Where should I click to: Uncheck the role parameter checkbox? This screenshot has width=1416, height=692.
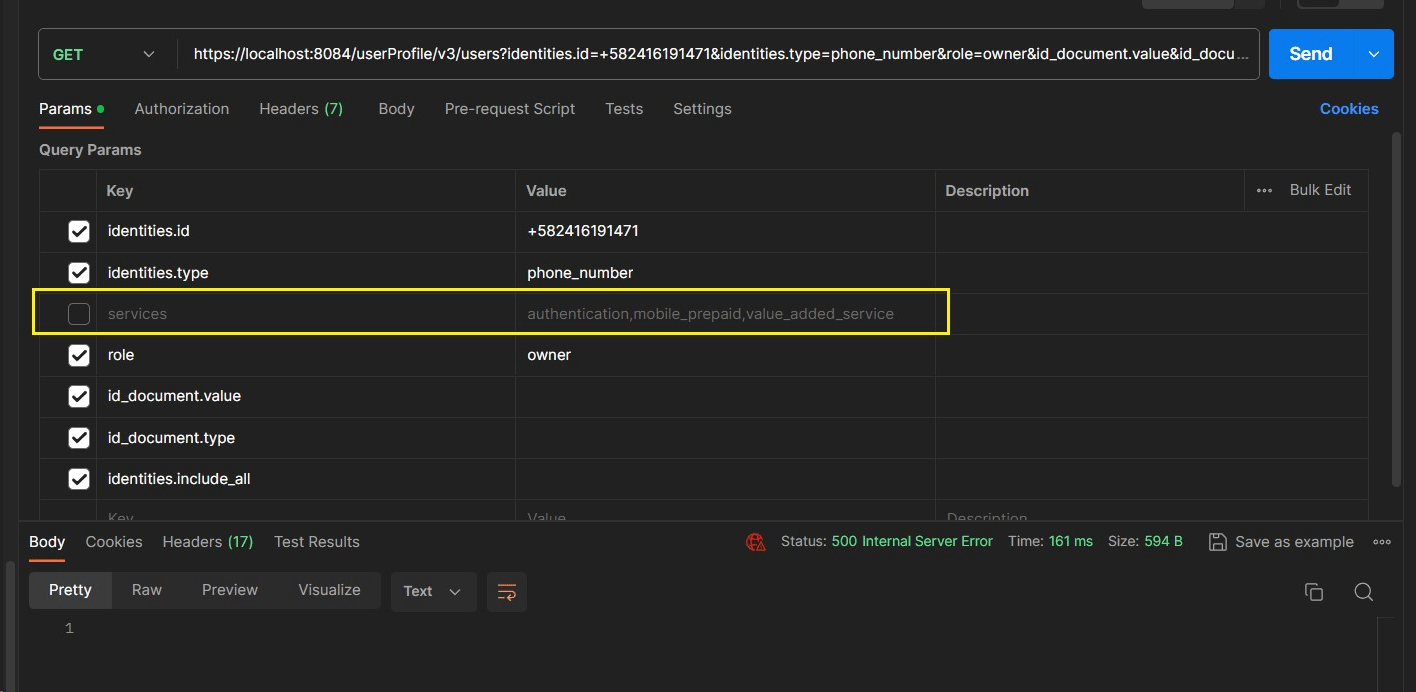point(79,355)
